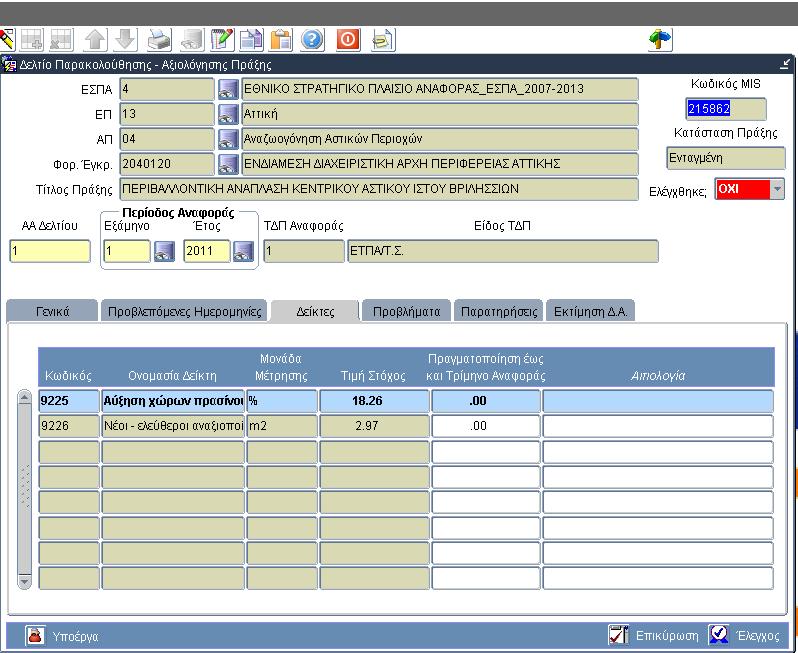798x653 pixels.
Task: Open the lookup list for ΑΠ field
Action: tap(228, 139)
